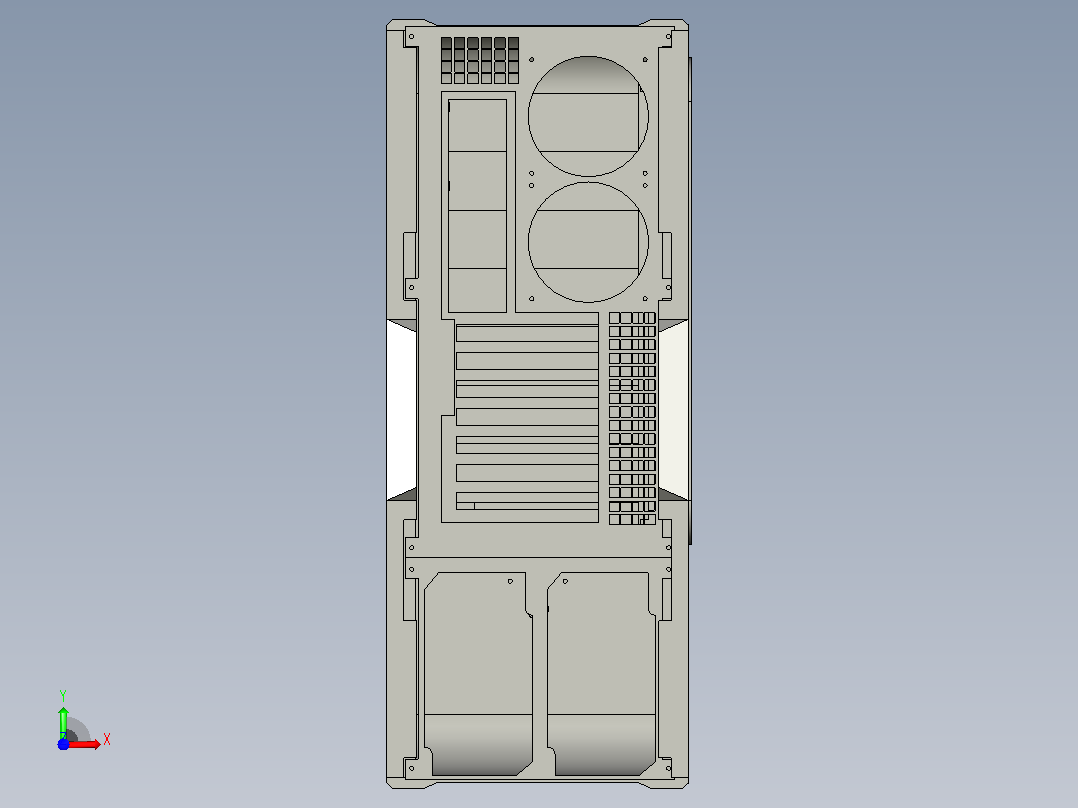
Task: Select the lower circular fan opening on the model
Action: (x=588, y=242)
